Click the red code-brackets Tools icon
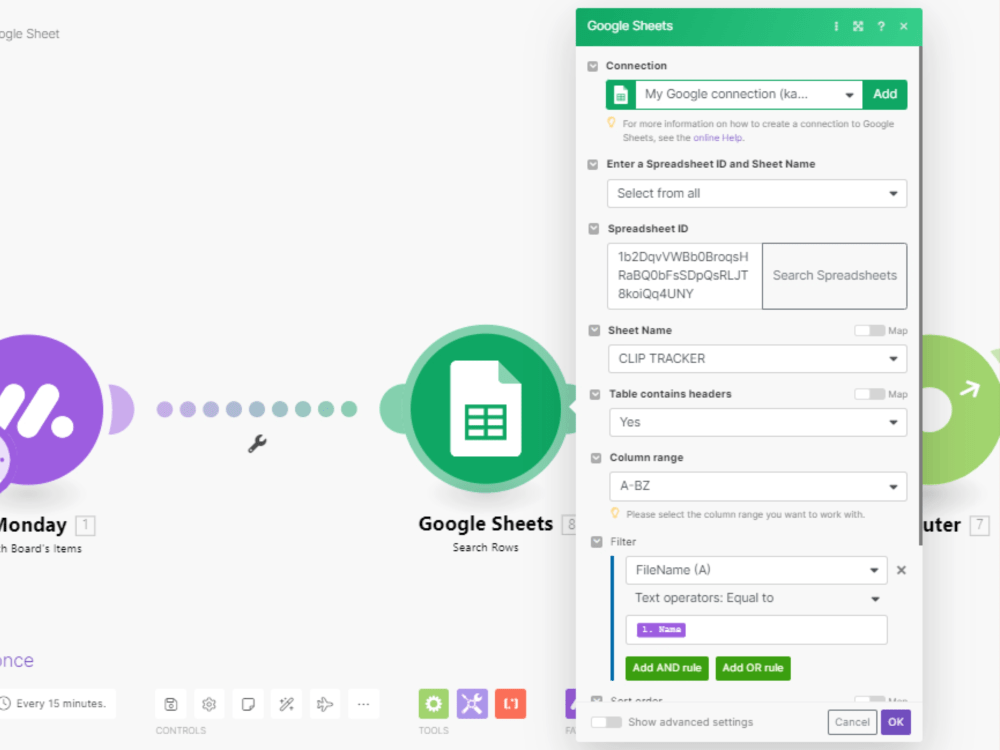Viewport: 1000px width, 750px height. (x=510, y=703)
